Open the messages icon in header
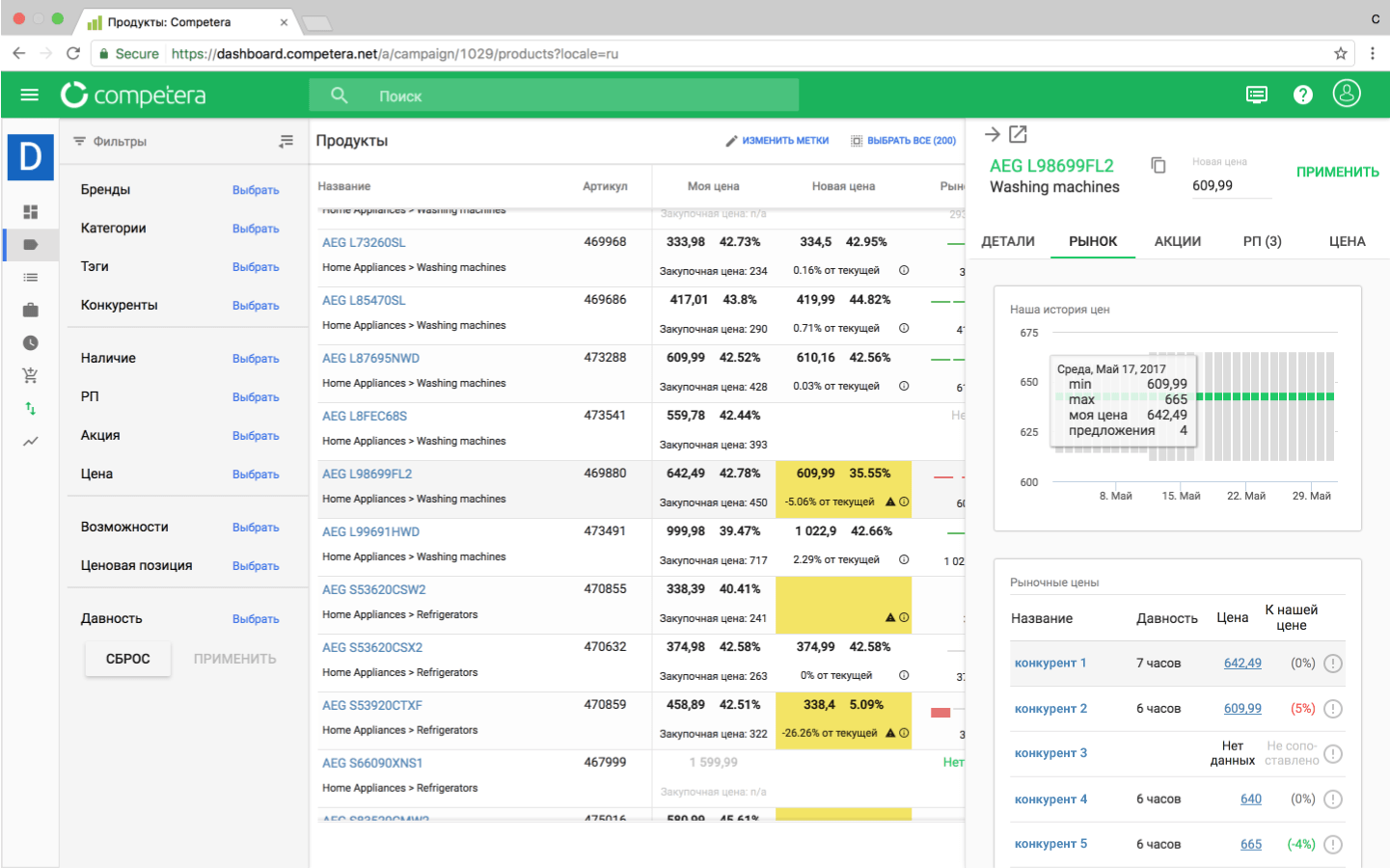Image resolution: width=1390 pixels, height=868 pixels. [x=1256, y=95]
